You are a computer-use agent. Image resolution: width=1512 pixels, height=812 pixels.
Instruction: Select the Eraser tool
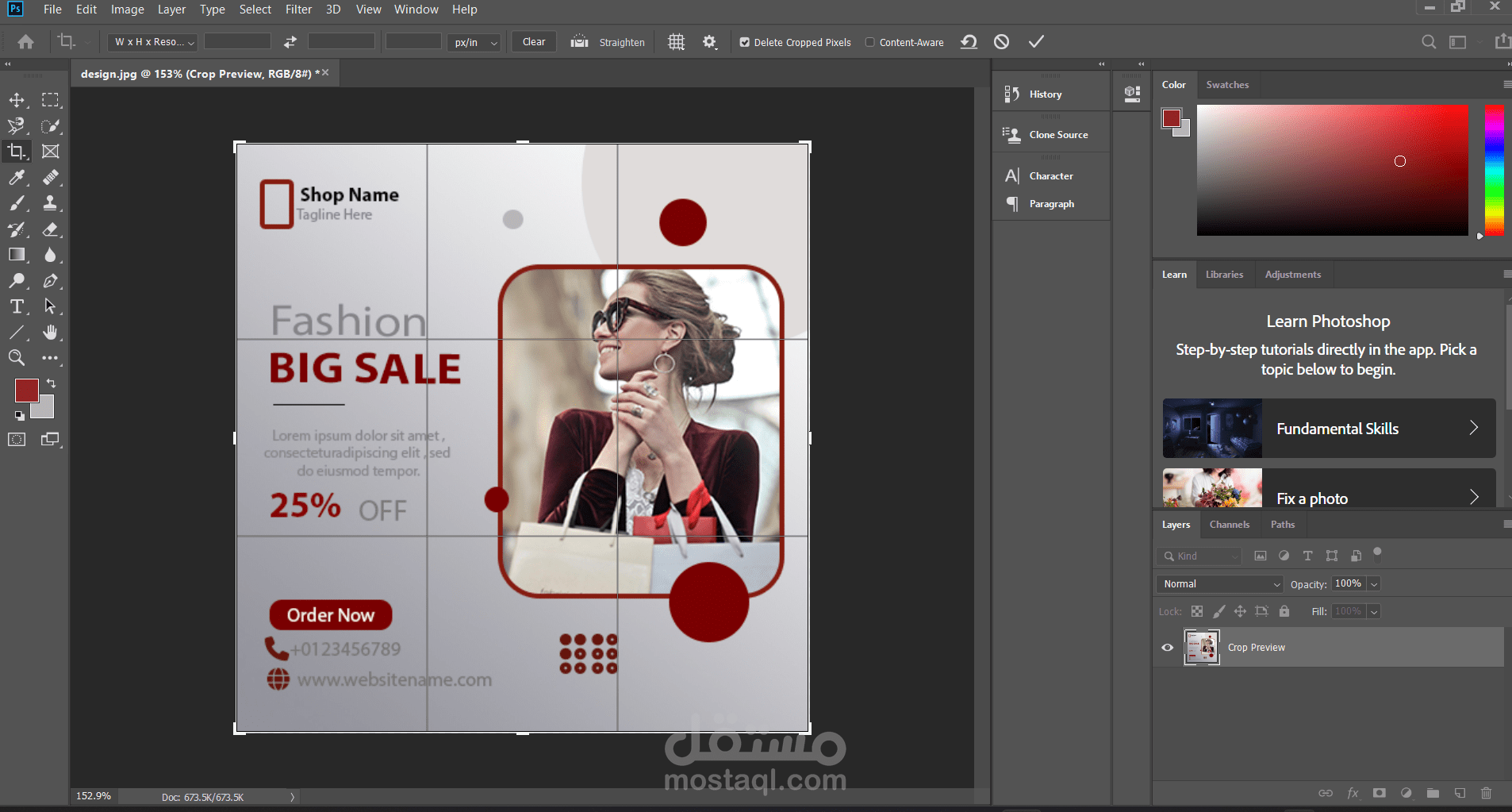[x=51, y=229]
